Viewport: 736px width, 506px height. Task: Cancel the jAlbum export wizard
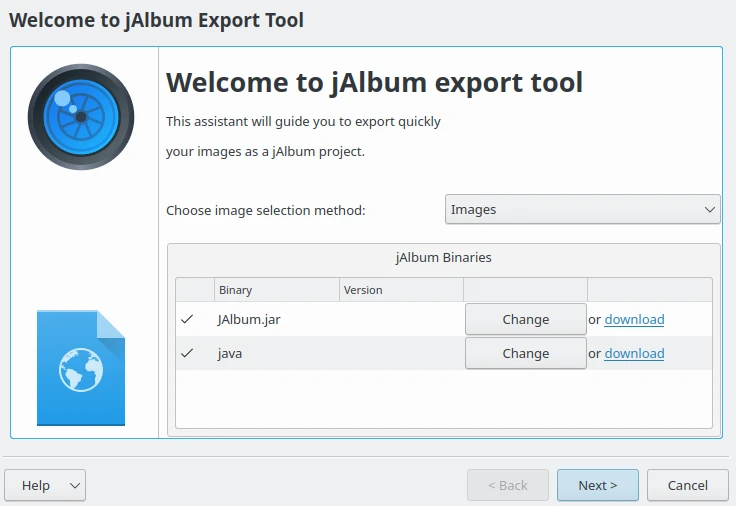point(687,485)
